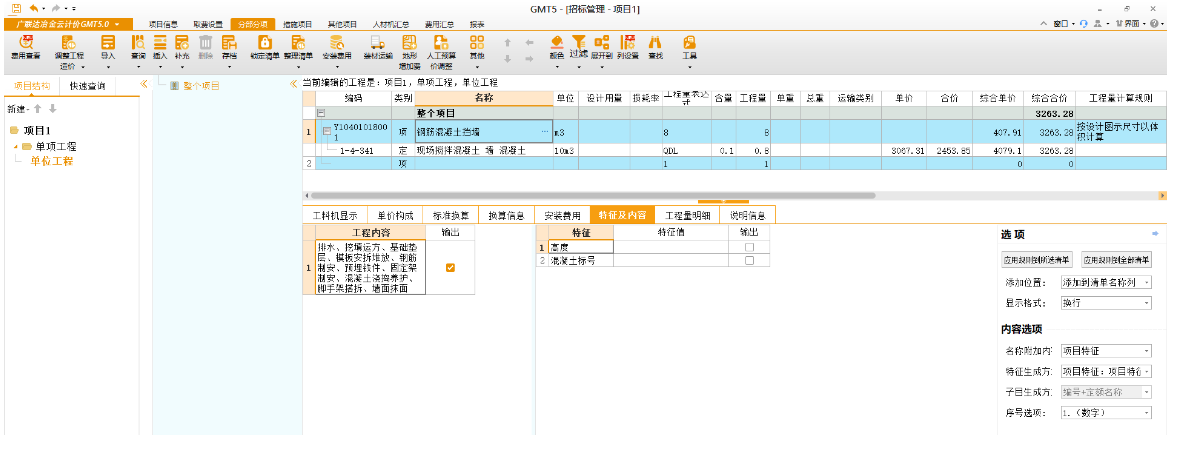Click the 查找 (Find) binoculars icon
1192x464 pixels.
(656, 46)
